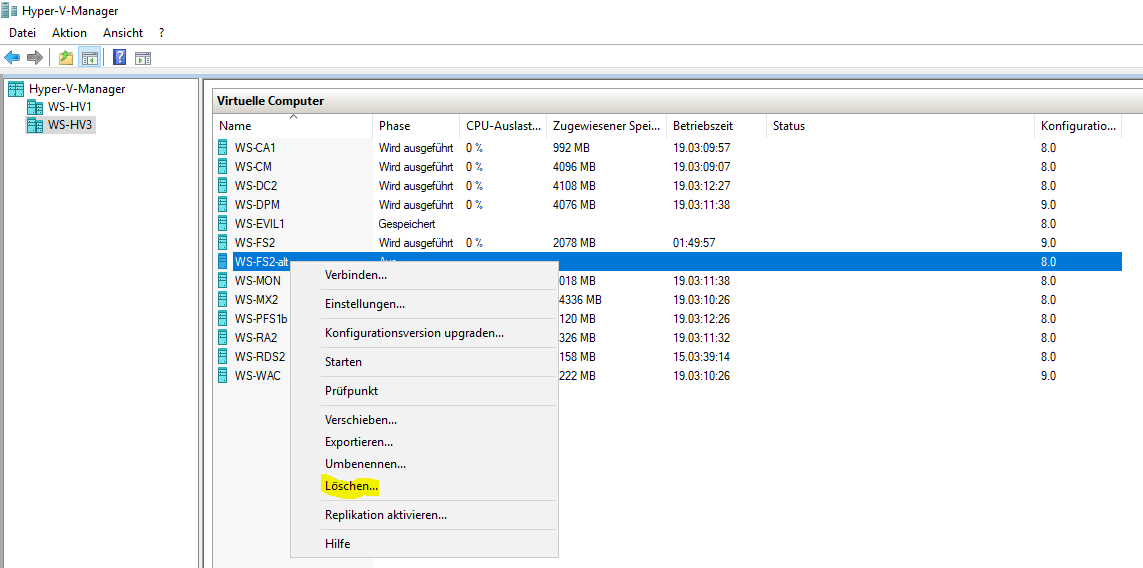Image resolution: width=1143 pixels, height=568 pixels.
Task: Click the 15.03:39:14 uptime value
Action: (701, 357)
